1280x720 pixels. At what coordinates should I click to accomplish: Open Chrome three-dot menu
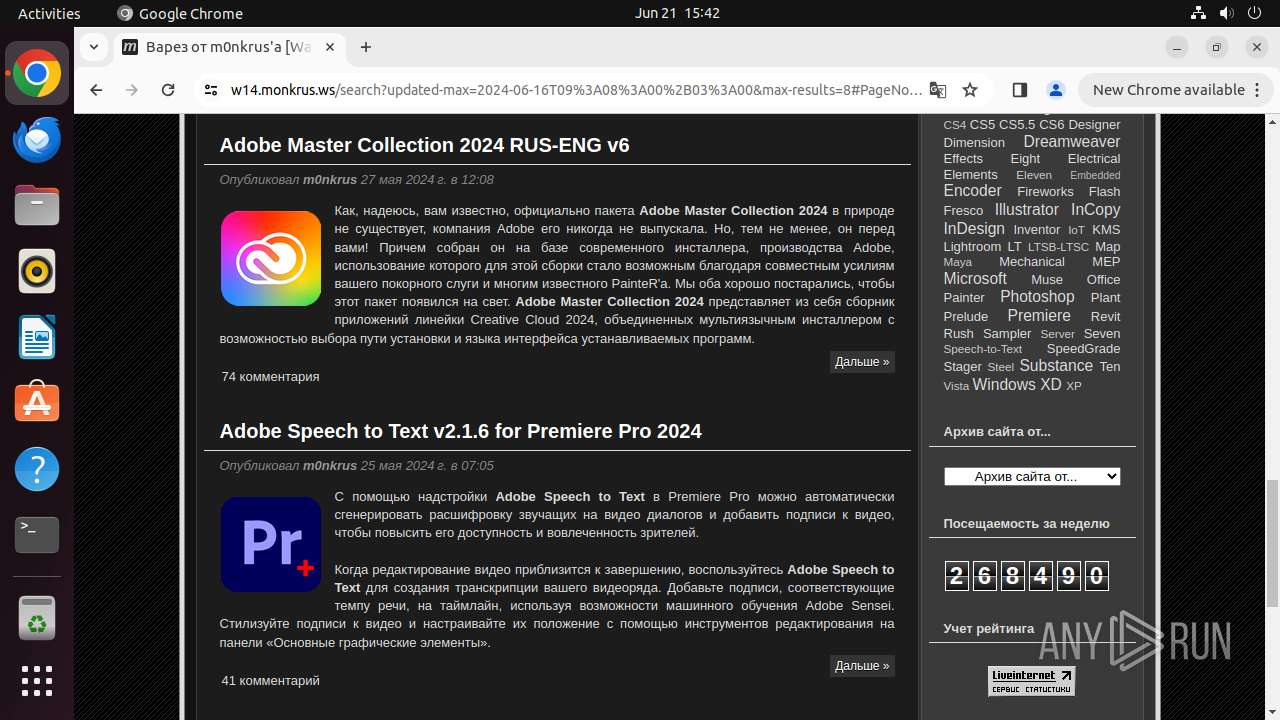(x=1258, y=90)
